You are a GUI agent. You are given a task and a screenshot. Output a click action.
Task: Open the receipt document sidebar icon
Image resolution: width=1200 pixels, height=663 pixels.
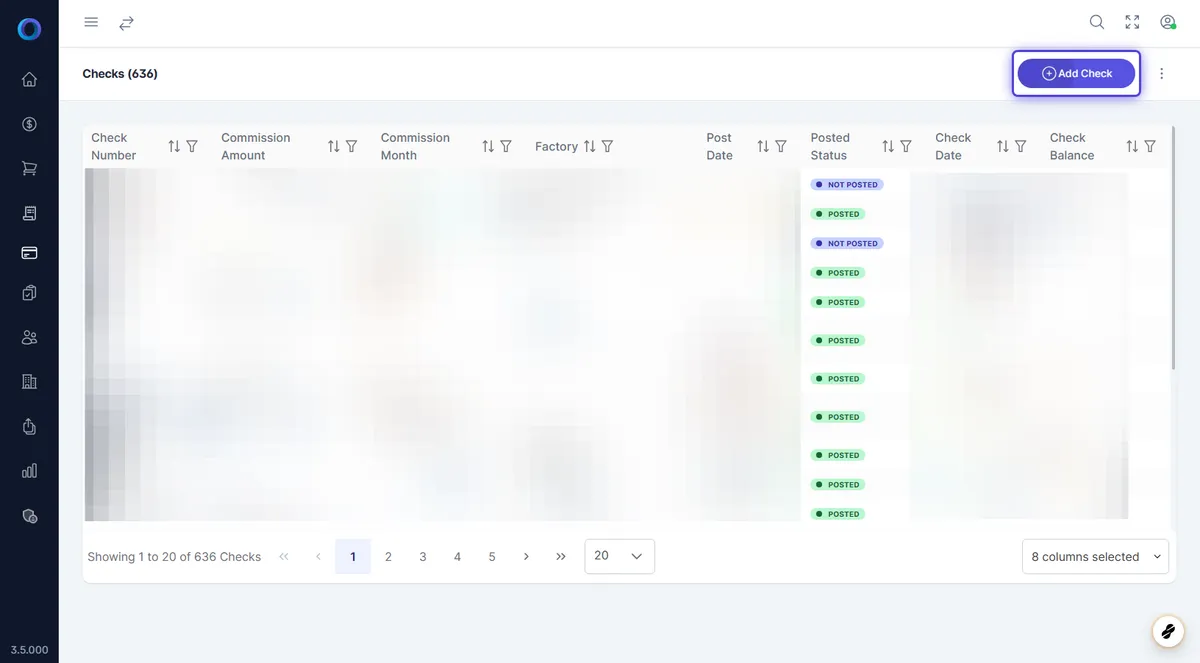point(29,213)
